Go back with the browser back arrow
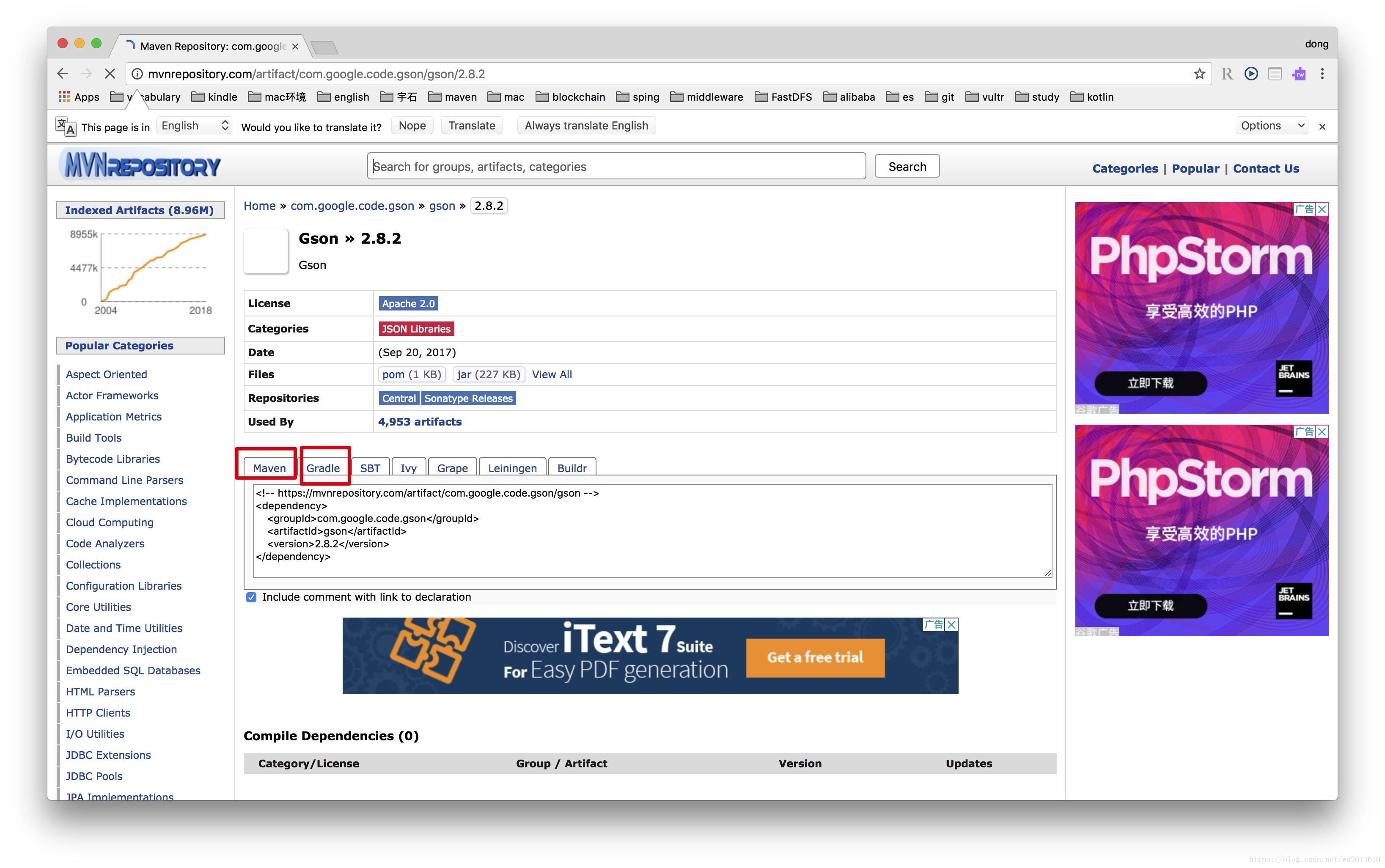Viewport: 1385px width, 868px height. coord(63,74)
